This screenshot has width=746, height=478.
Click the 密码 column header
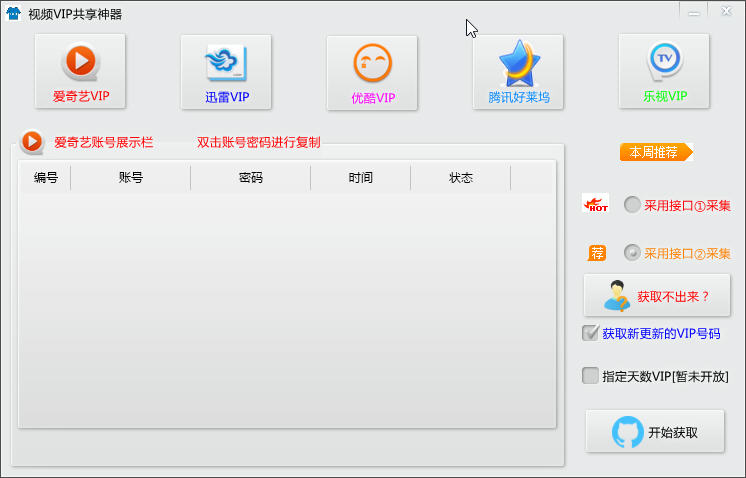[250, 178]
